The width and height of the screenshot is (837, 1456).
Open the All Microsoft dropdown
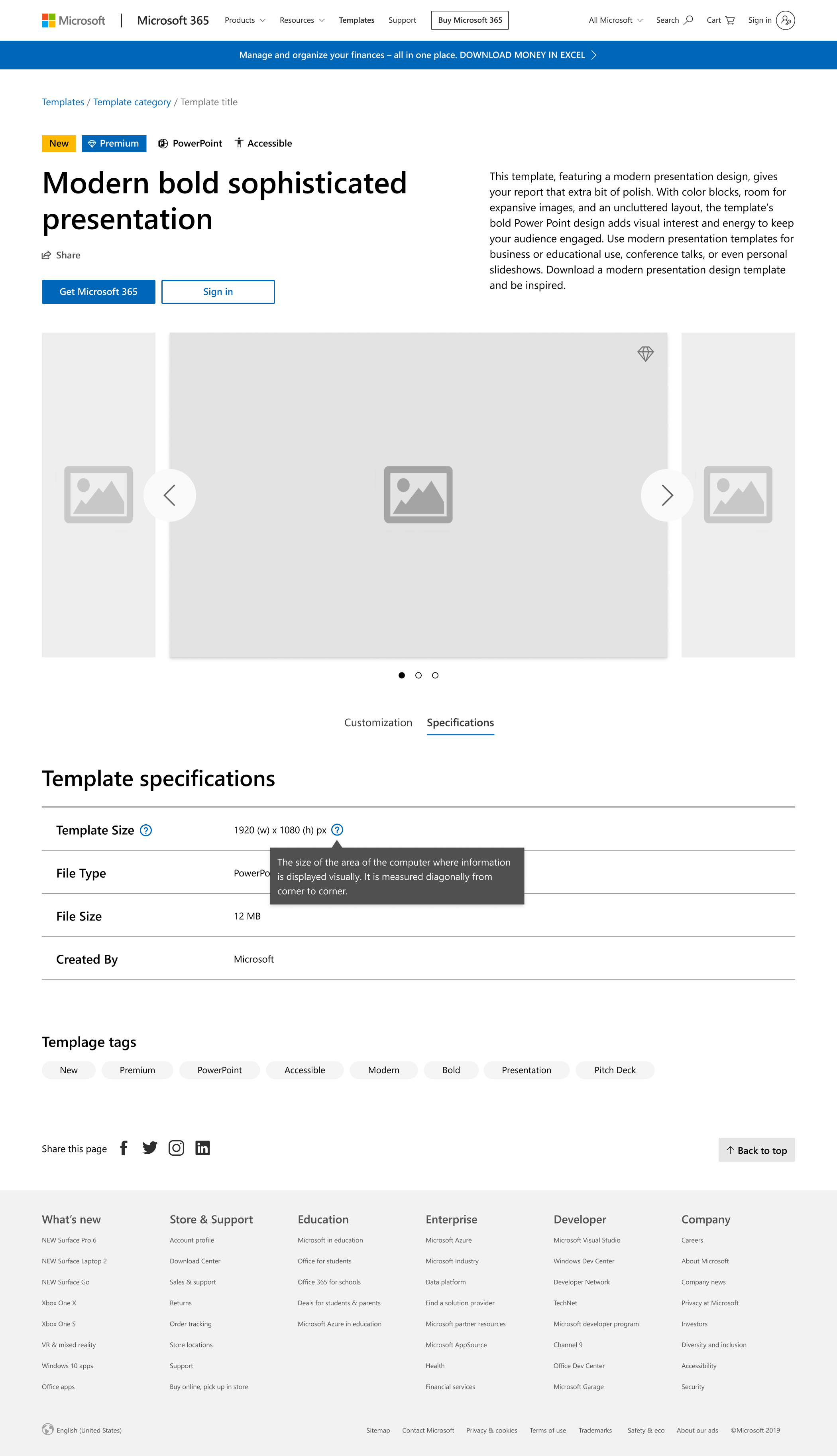[615, 20]
